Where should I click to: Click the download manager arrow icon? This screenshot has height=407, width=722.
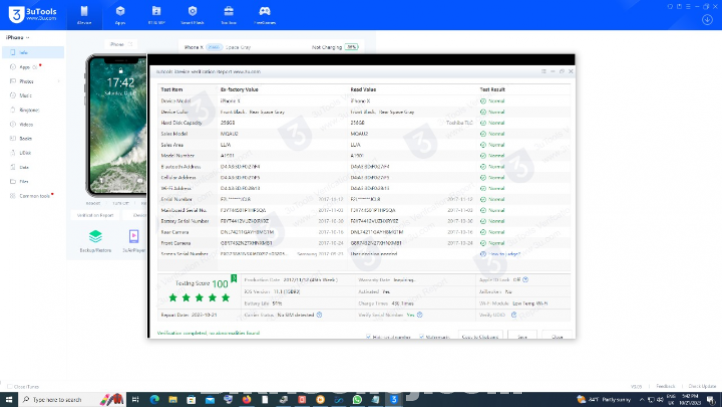pos(707,20)
